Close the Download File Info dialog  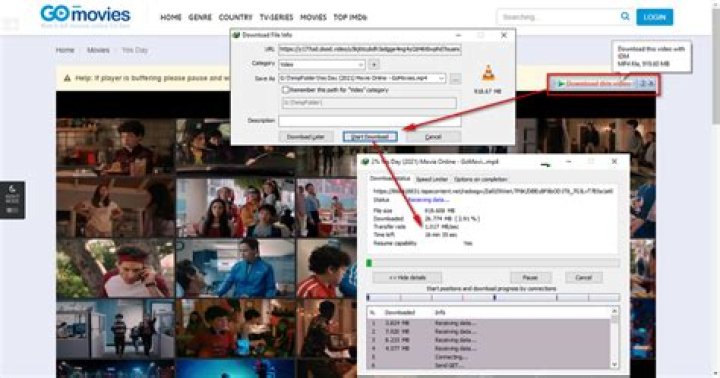pos(504,35)
